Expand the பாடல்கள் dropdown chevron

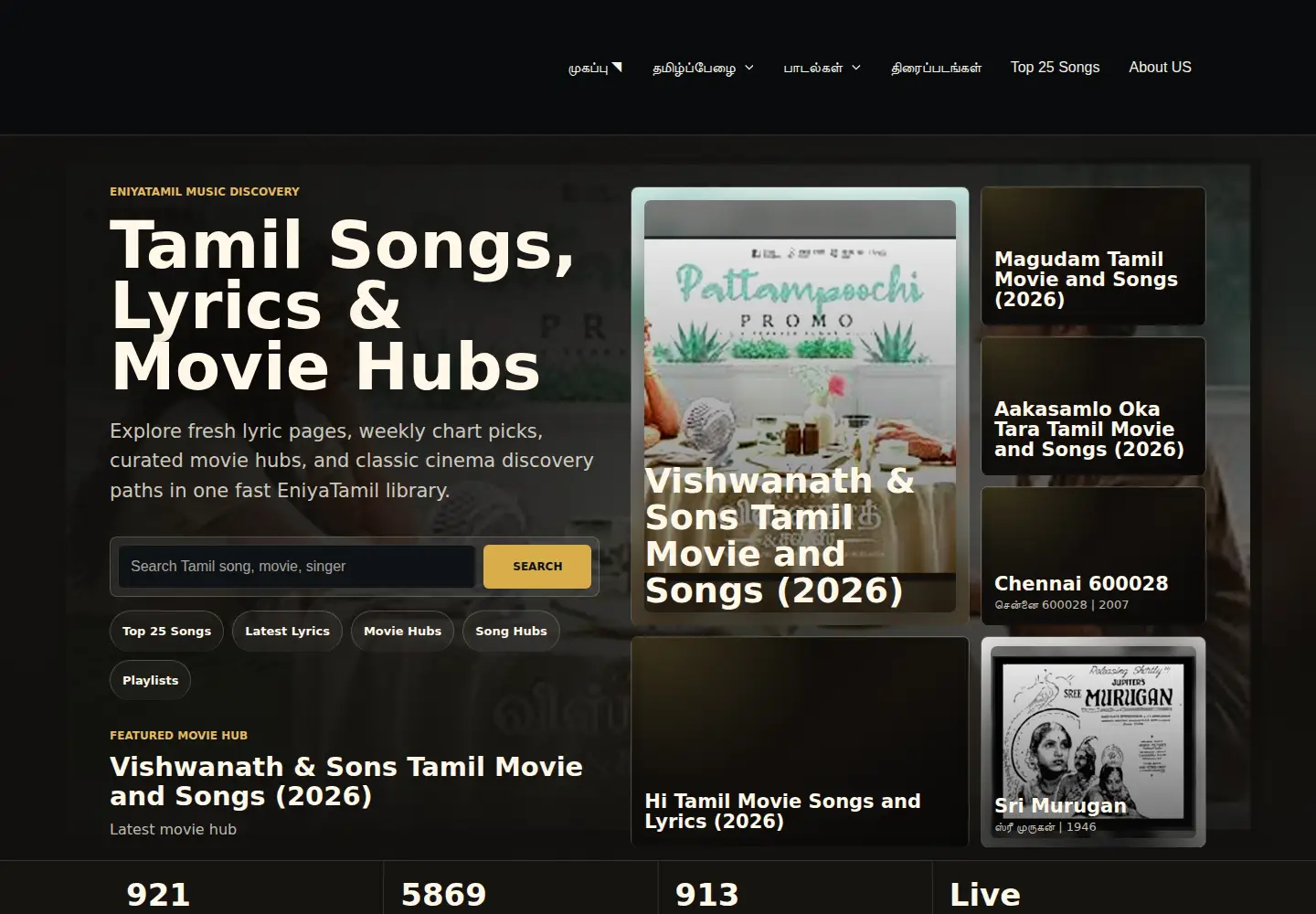(856, 68)
